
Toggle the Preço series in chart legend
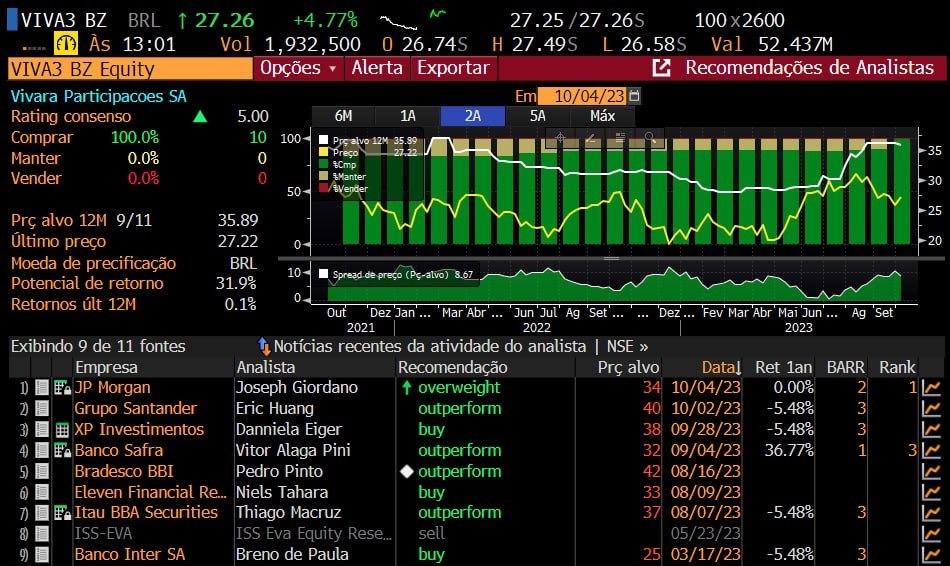(324, 153)
